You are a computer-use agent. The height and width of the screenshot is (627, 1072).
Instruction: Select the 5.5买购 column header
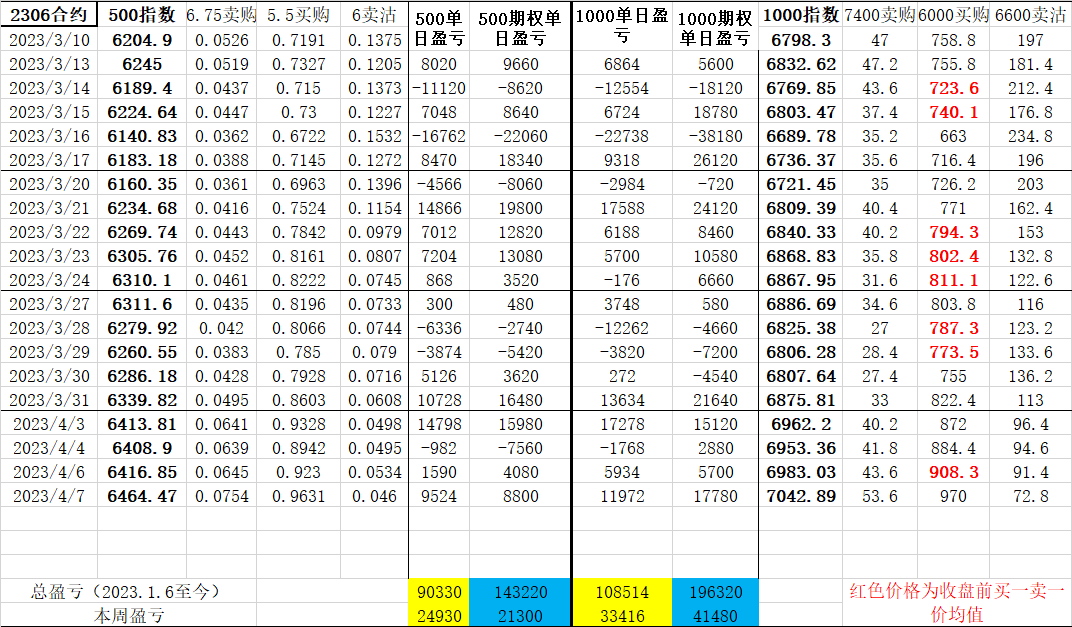[x=298, y=15]
